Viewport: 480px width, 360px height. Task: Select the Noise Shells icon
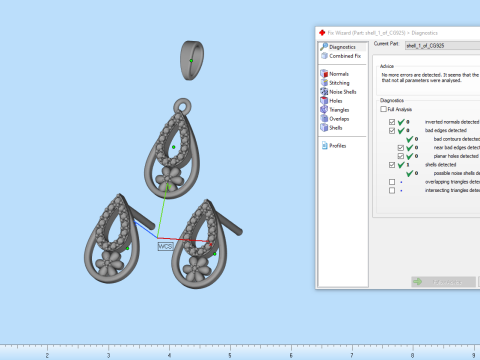[x=324, y=91]
